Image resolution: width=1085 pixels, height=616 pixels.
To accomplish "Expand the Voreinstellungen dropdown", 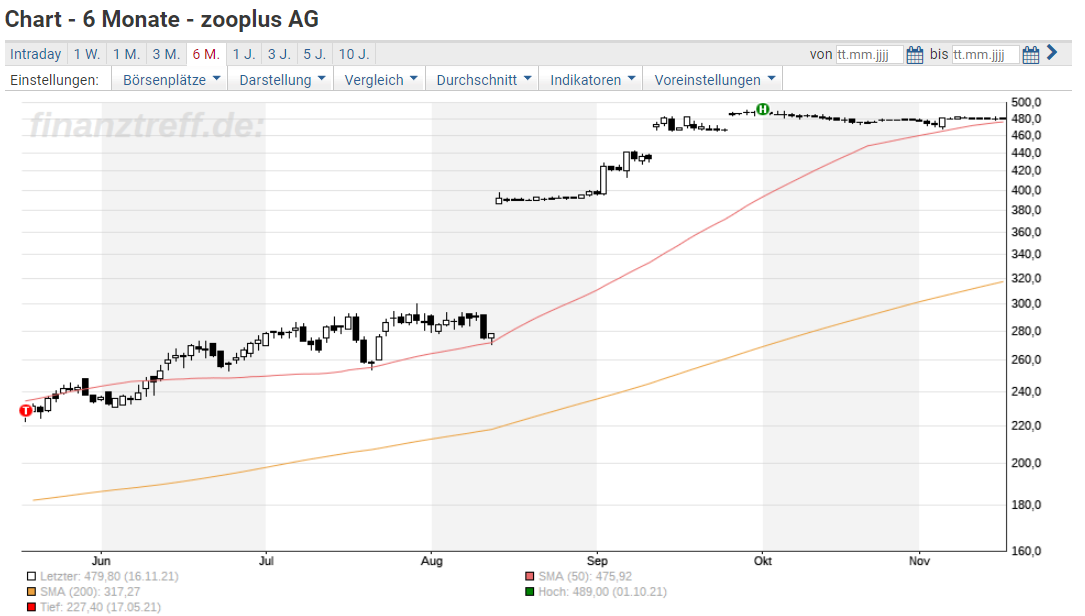I will (x=713, y=80).
